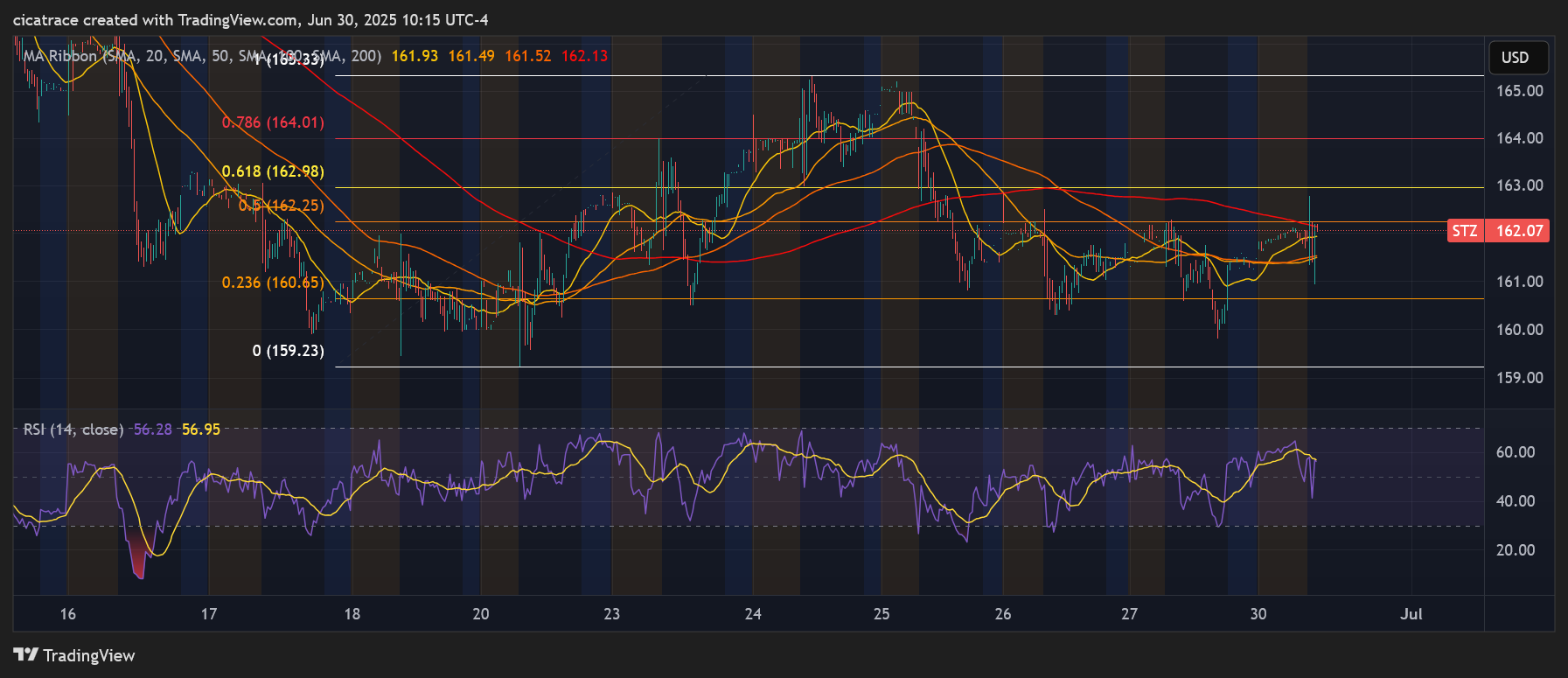
Task: Click date 25 on the time axis
Action: (882, 614)
